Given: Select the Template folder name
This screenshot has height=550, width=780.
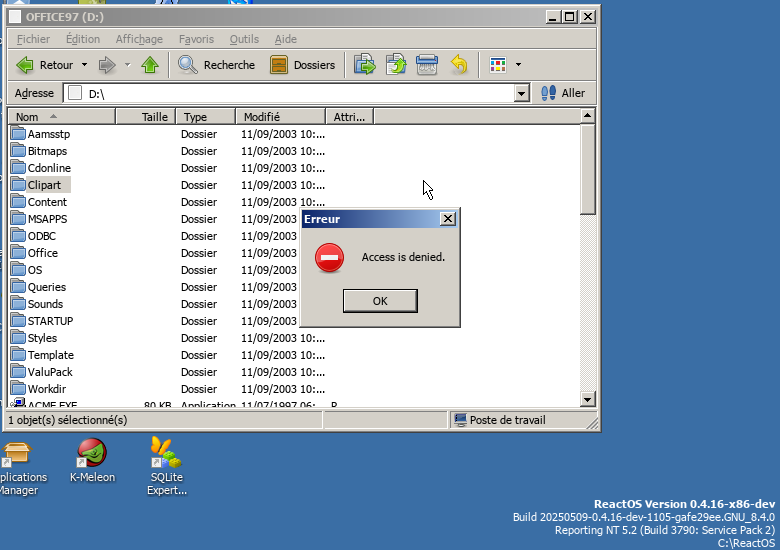Looking at the screenshot, I should click(x=51, y=355).
